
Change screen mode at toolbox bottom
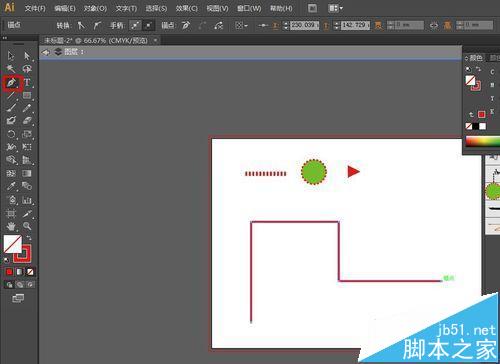tap(18, 298)
